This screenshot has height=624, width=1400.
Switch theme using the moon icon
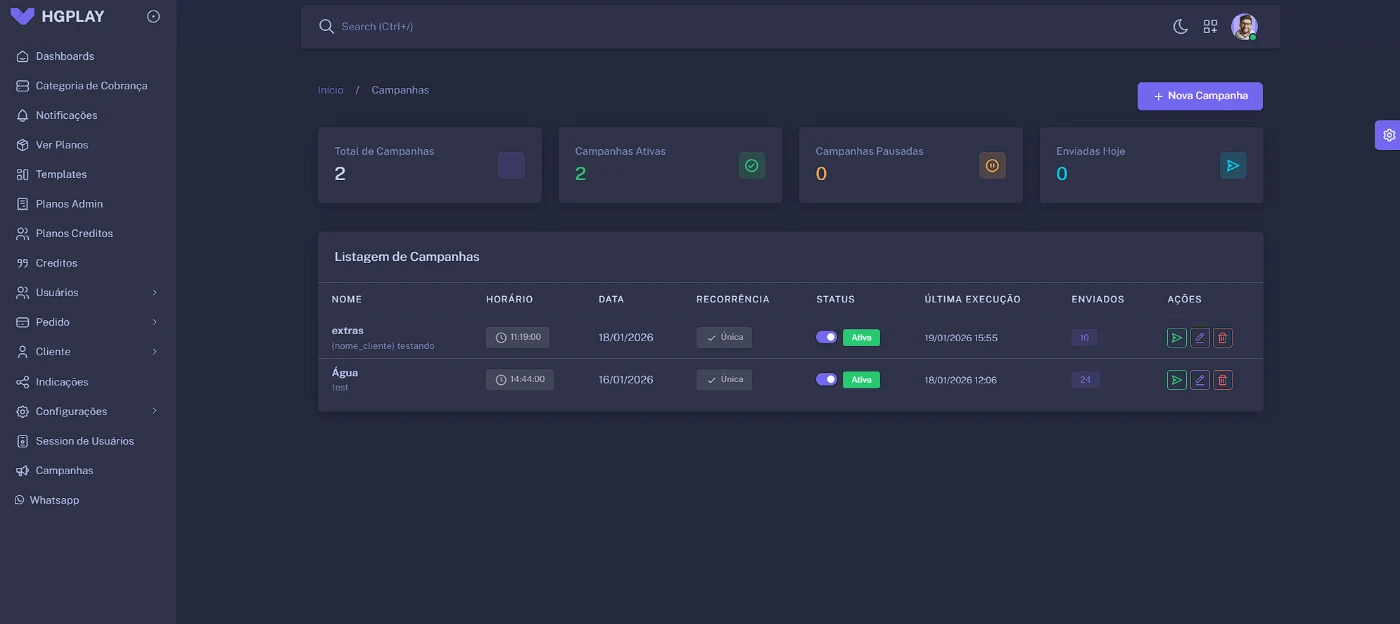tap(1180, 27)
